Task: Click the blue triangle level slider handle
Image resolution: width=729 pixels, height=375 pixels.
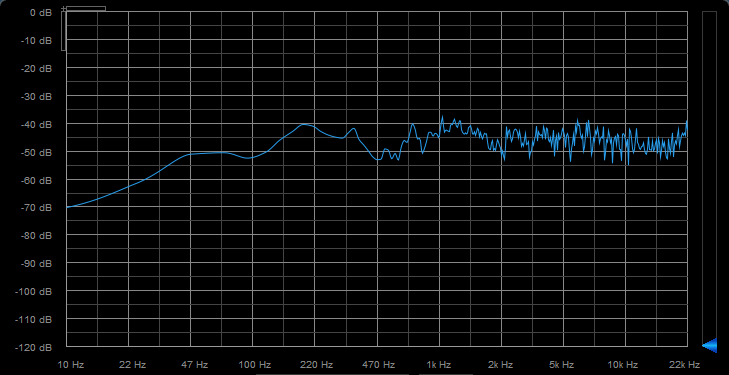Action: tap(709, 346)
